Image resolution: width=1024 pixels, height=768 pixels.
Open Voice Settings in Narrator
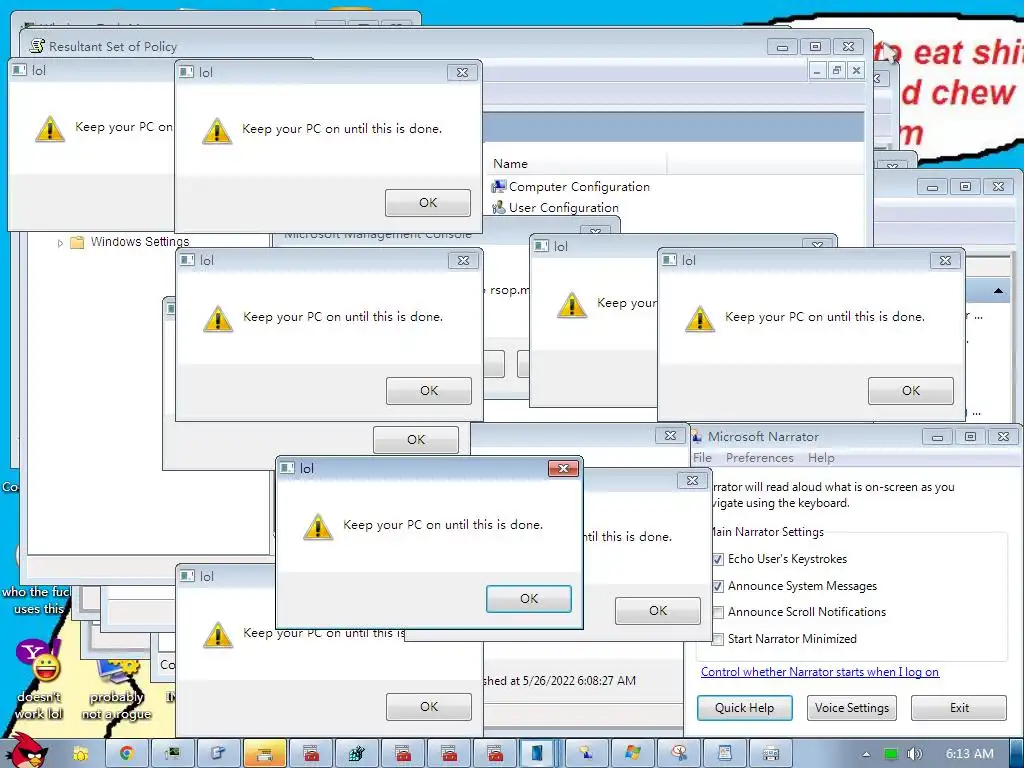(x=852, y=708)
